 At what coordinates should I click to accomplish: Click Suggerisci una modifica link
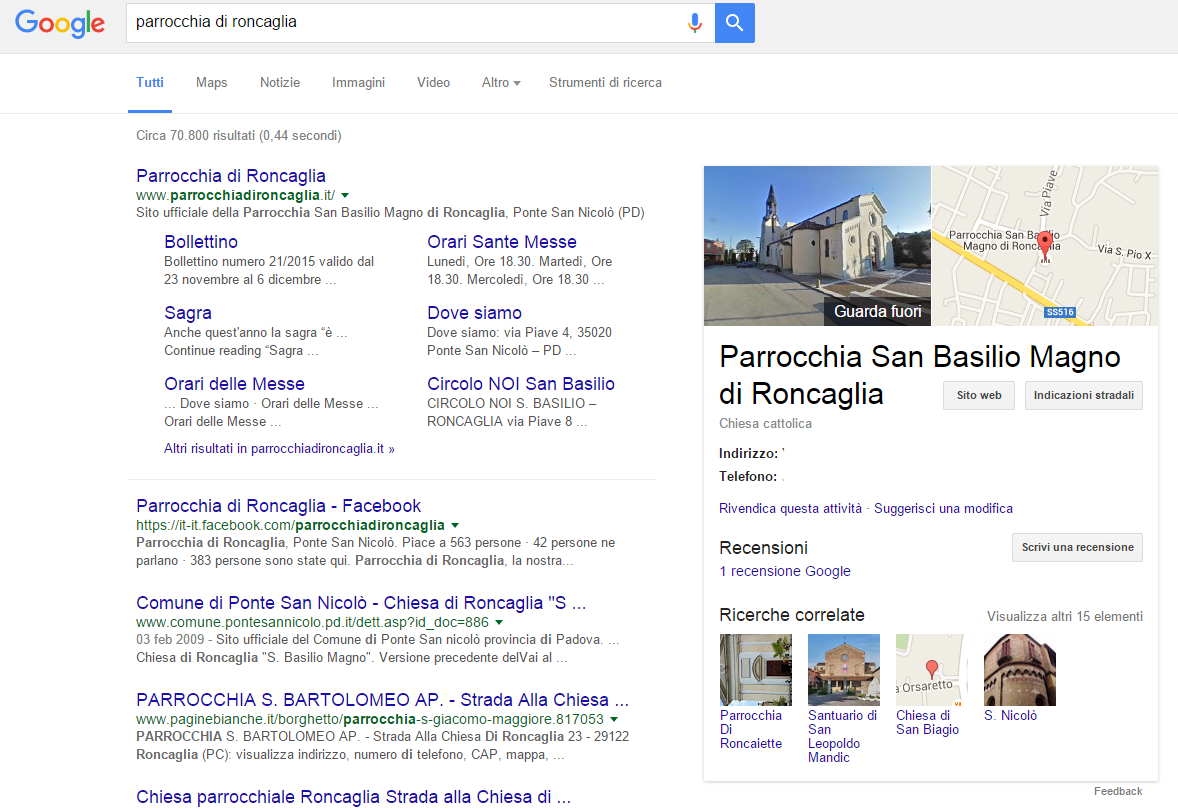click(944, 509)
